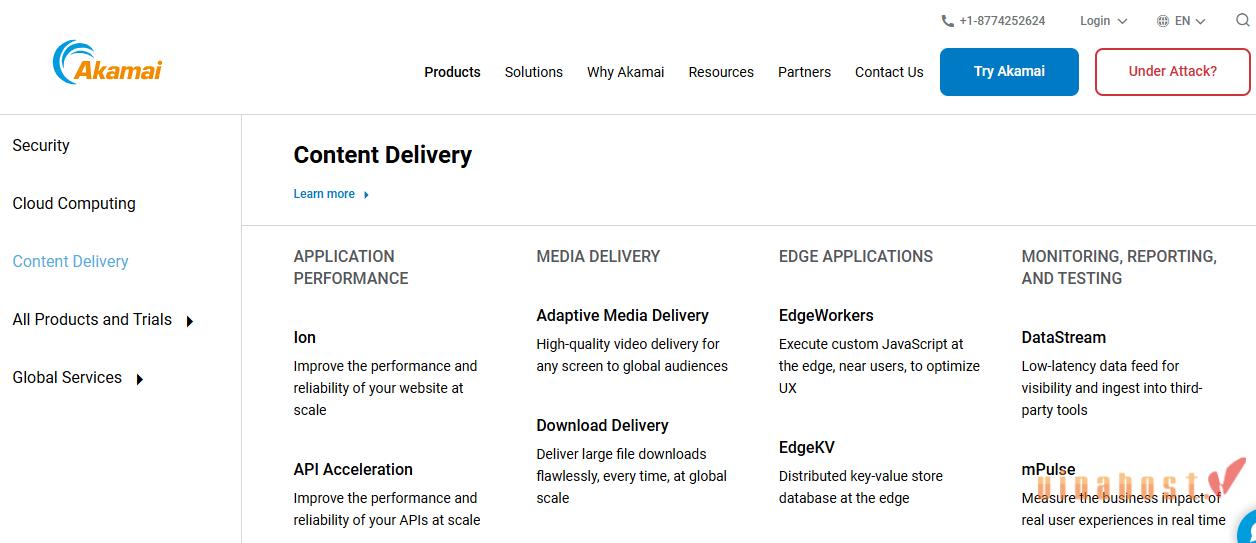Click the globe language icon
Image resolution: width=1256 pixels, height=543 pixels.
point(1163,21)
